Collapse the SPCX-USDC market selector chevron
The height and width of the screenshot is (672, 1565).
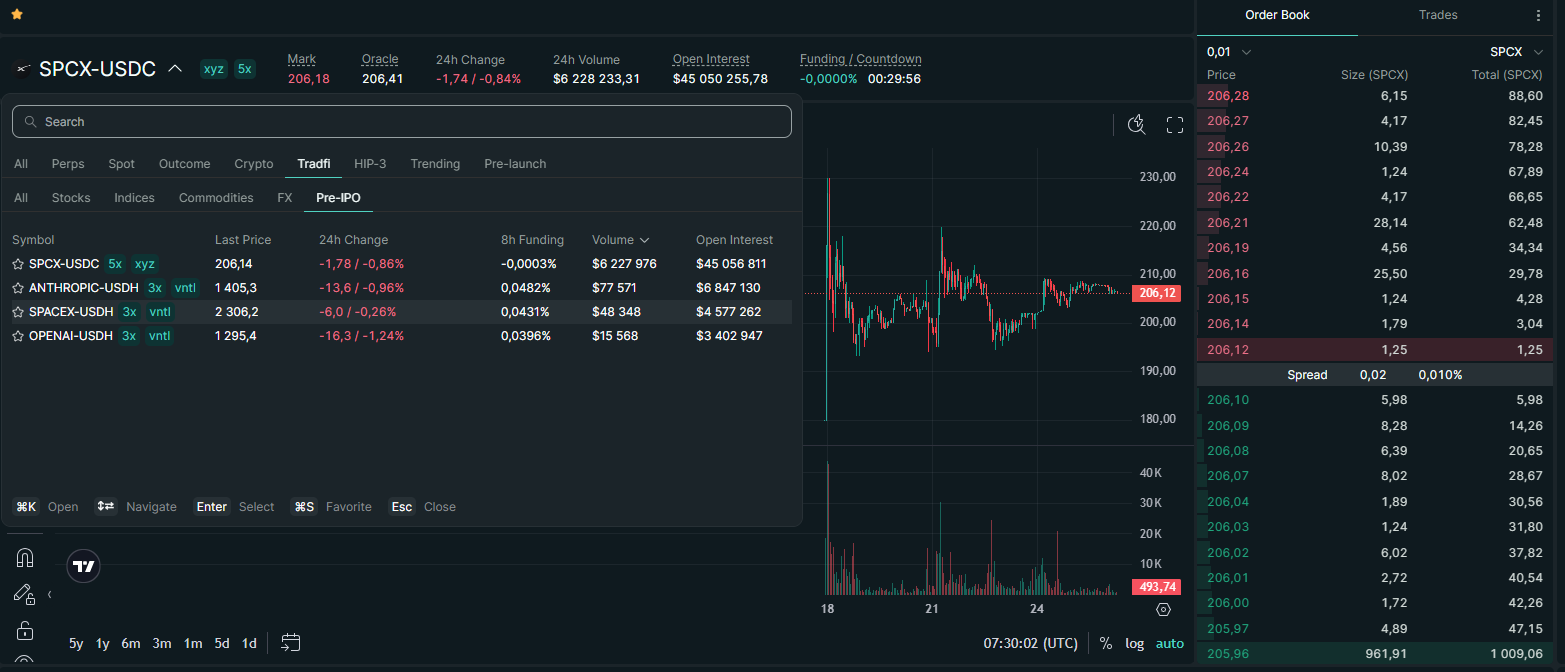point(175,69)
